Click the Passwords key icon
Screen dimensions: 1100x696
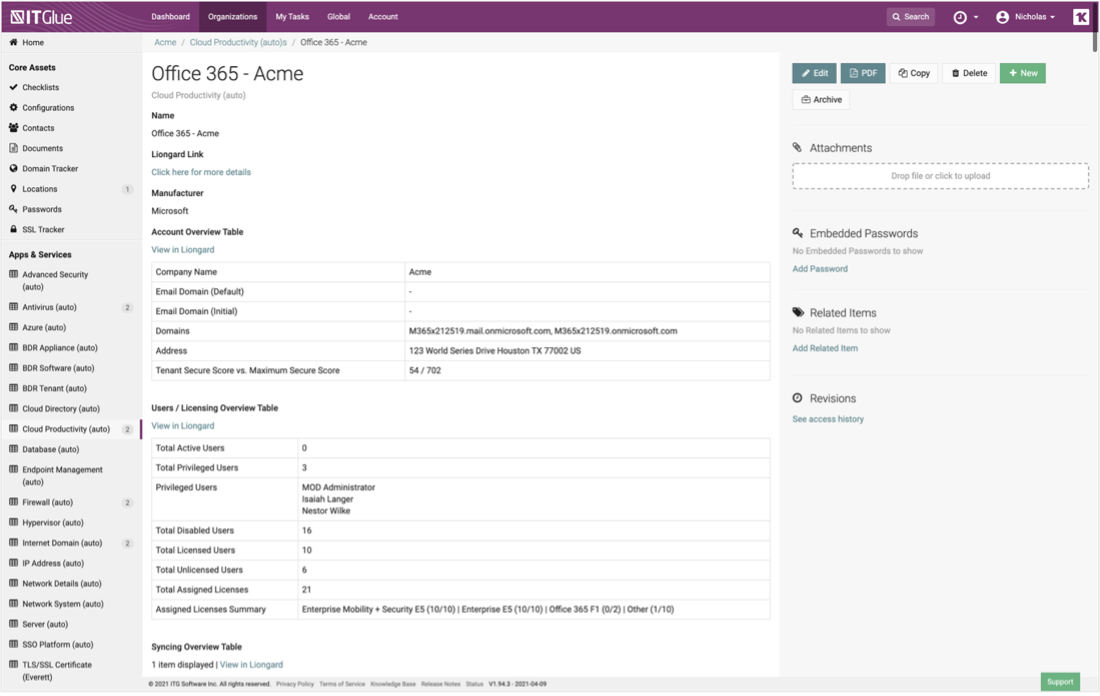(13, 209)
